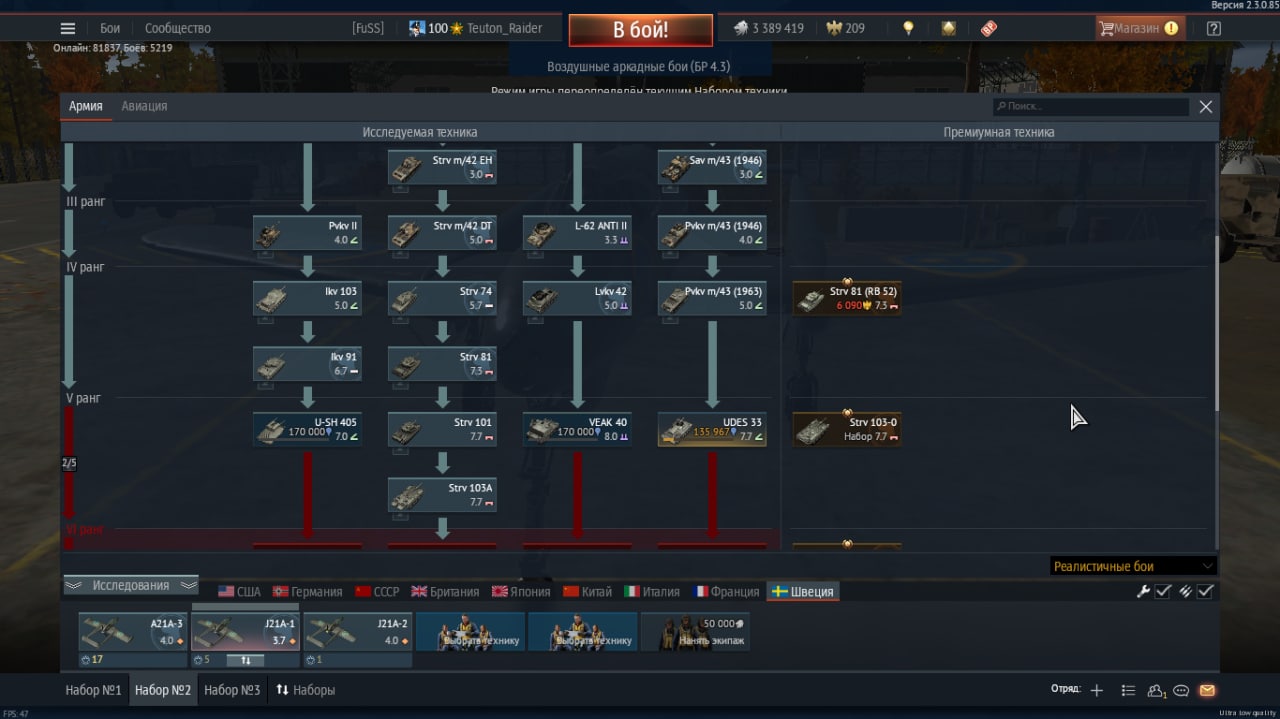Open the Сообщество menu
The width and height of the screenshot is (1280, 719).
(178, 28)
